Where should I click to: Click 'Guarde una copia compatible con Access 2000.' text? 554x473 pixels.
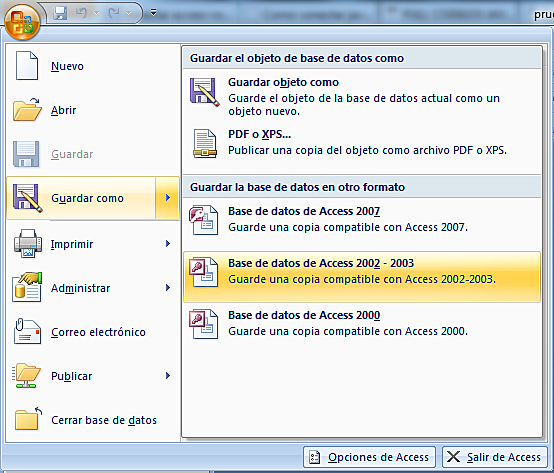[348, 331]
